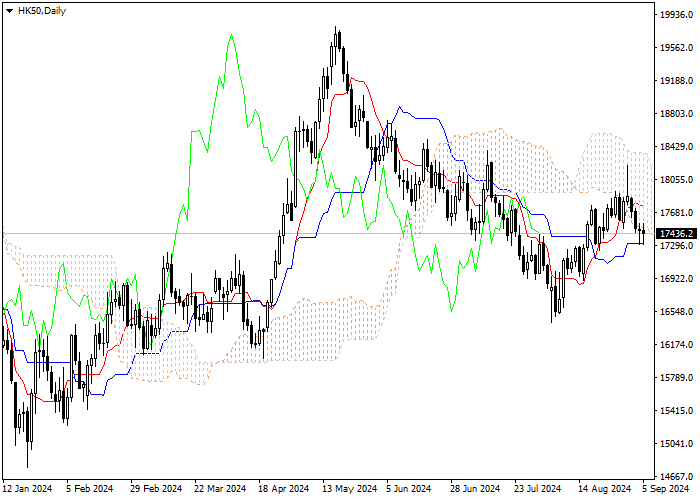Click price axis label 16922.0
Image resolution: width=700 pixels, height=500 pixels.
click(676, 279)
